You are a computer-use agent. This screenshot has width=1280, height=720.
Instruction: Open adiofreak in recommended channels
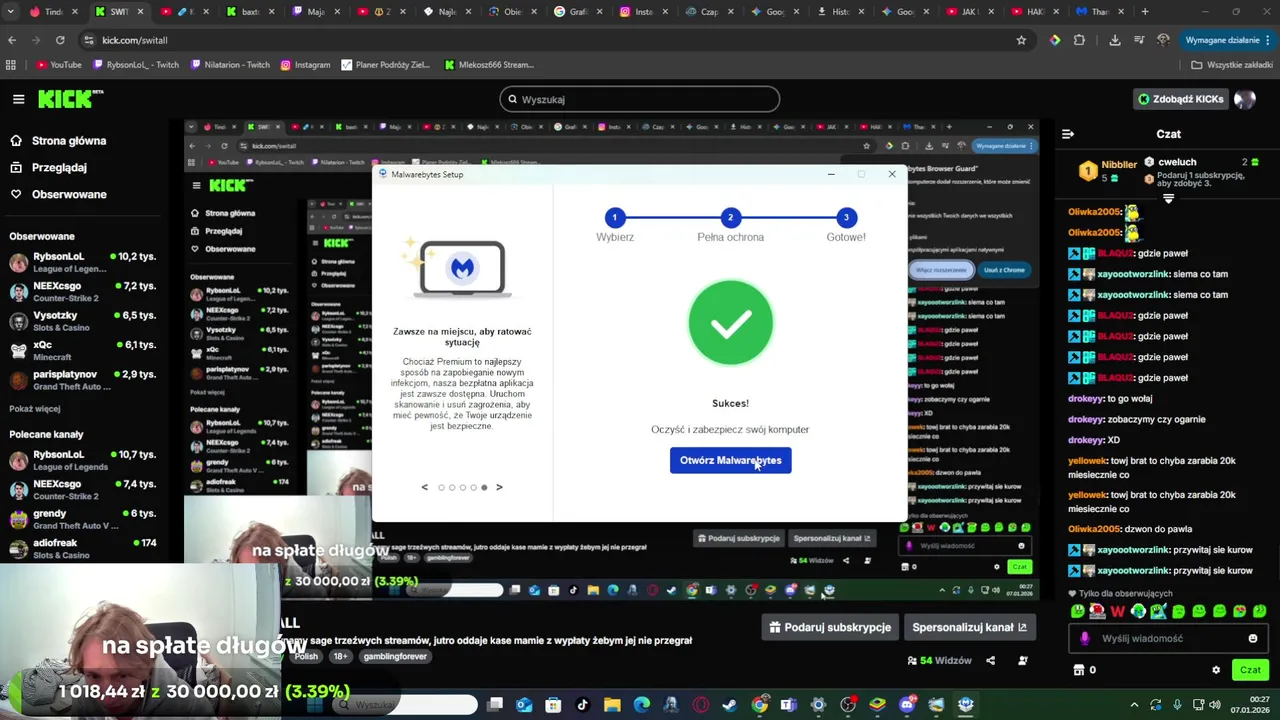coord(82,548)
